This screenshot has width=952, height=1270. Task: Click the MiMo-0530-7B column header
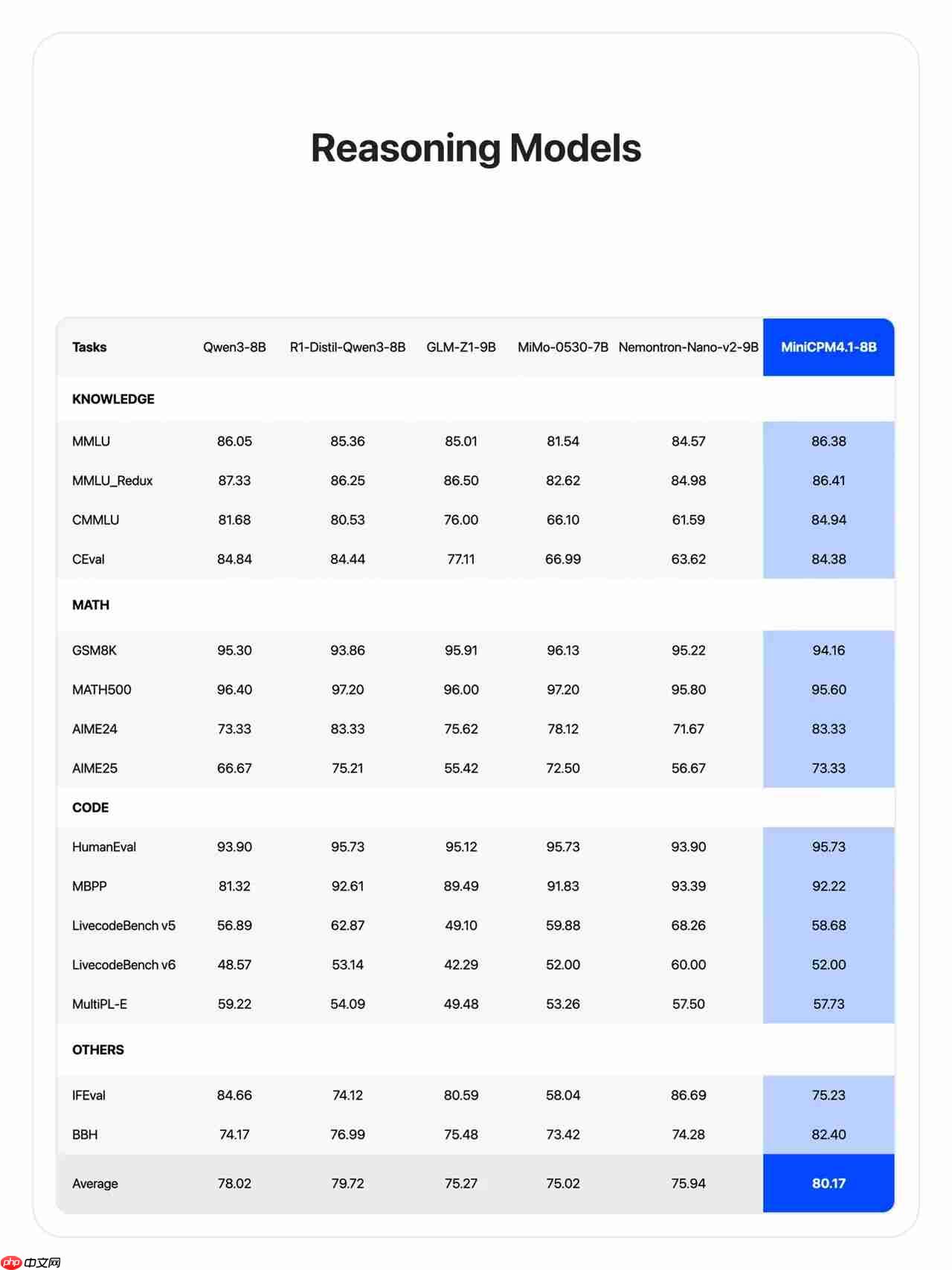pyautogui.click(x=563, y=347)
